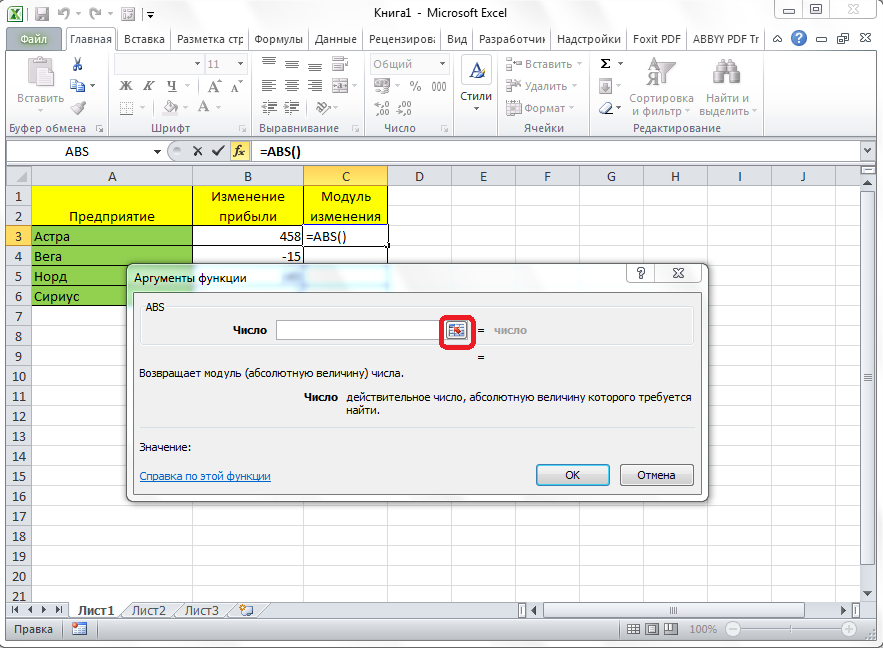This screenshot has height=648, width=883.
Task: Expand the formula bar with right-edge chevron
Action: point(866,151)
